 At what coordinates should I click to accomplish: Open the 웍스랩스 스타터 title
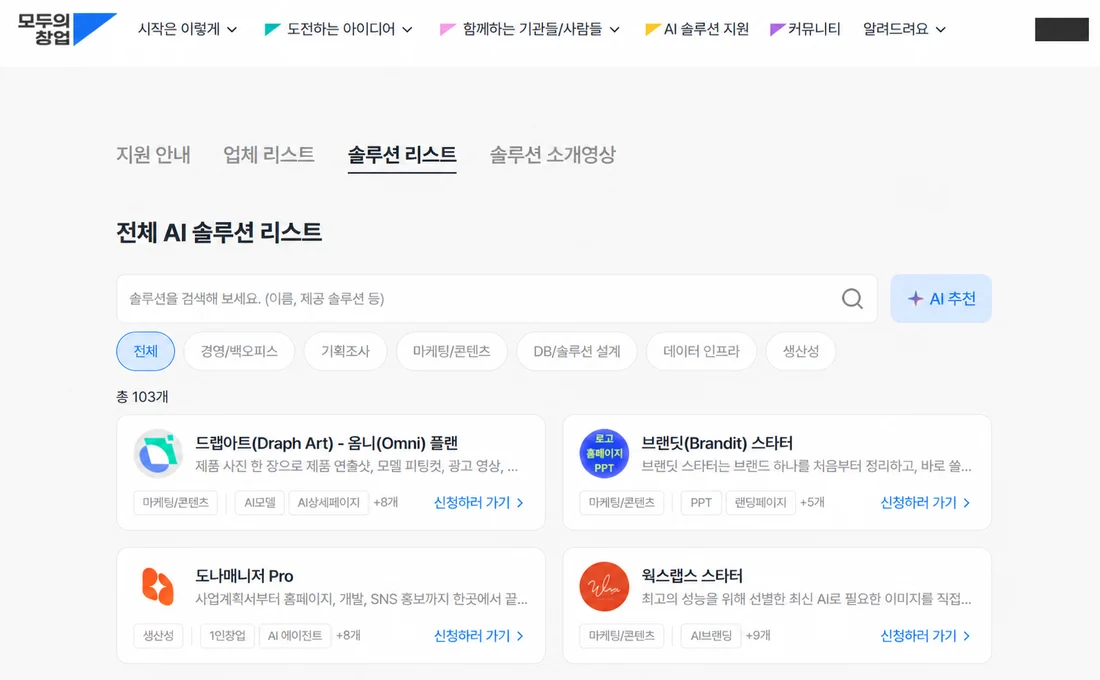692,576
